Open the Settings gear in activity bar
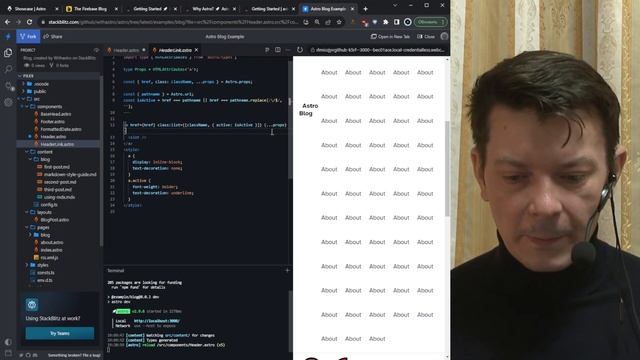This screenshot has width=640, height=360. pos(8,102)
